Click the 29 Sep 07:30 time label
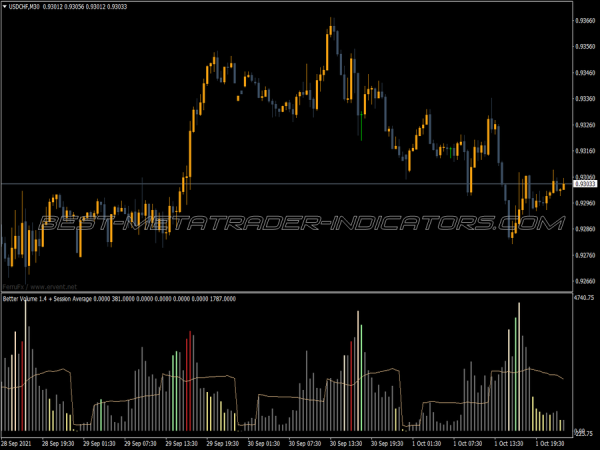Screen dimensions: 600x450 (140, 443)
